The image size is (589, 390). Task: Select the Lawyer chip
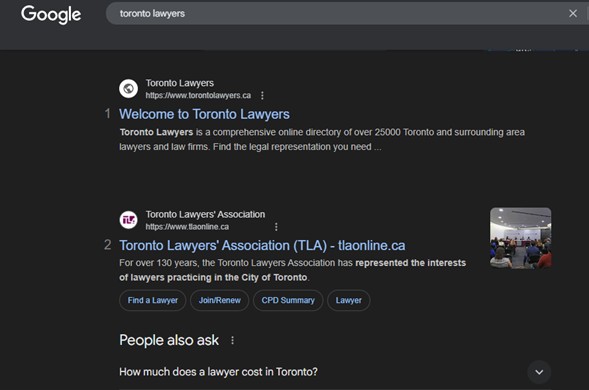pyautogui.click(x=349, y=300)
